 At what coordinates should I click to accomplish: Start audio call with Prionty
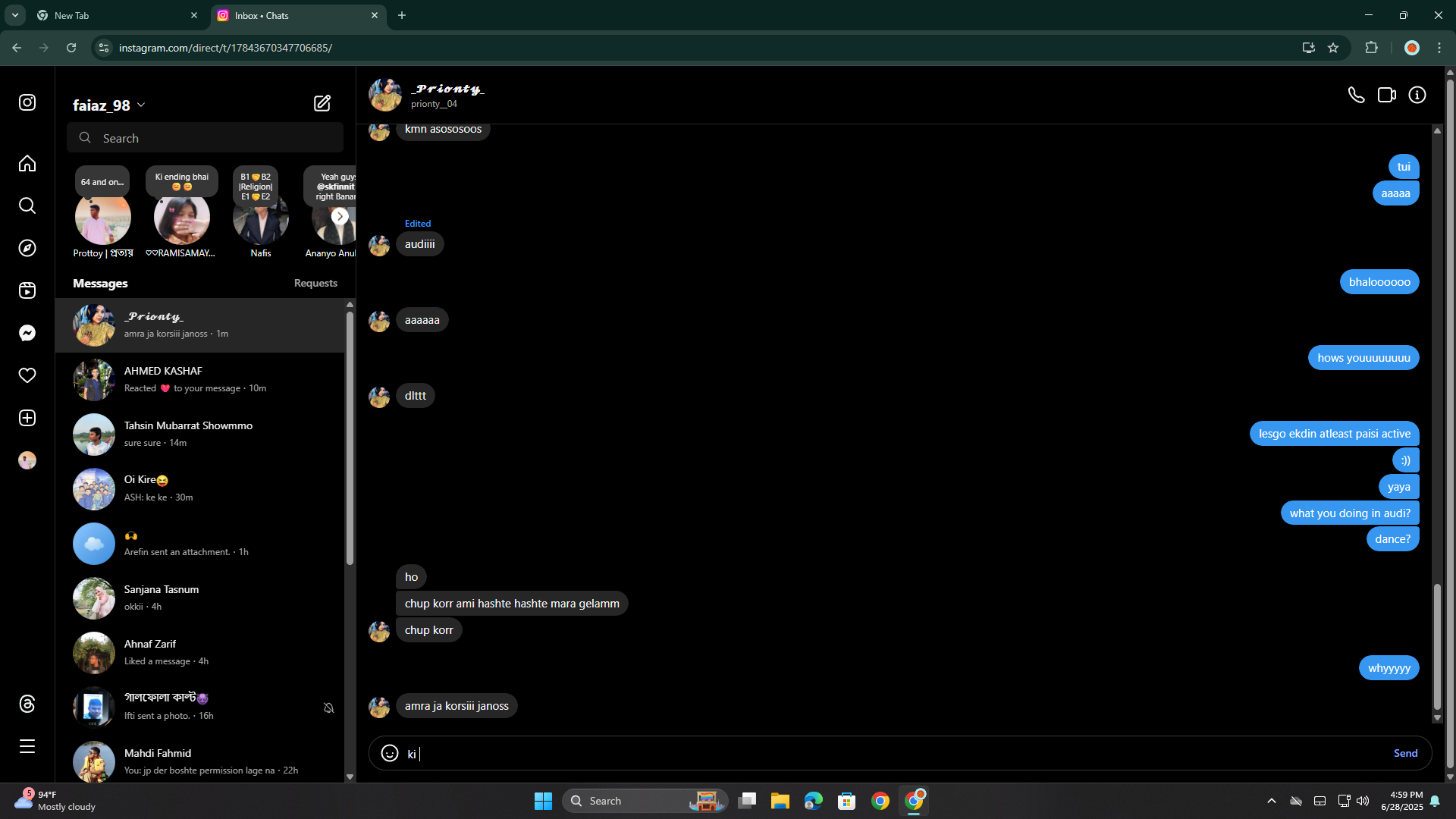(1356, 95)
